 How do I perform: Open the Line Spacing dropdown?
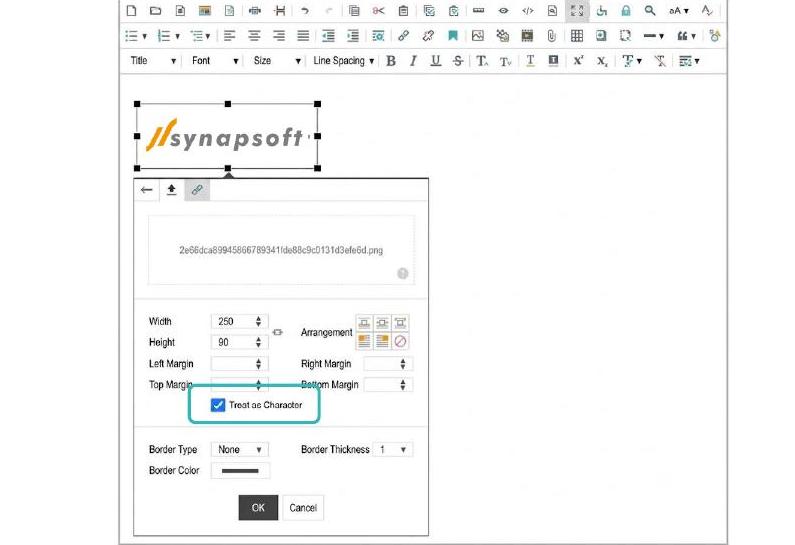point(343,61)
